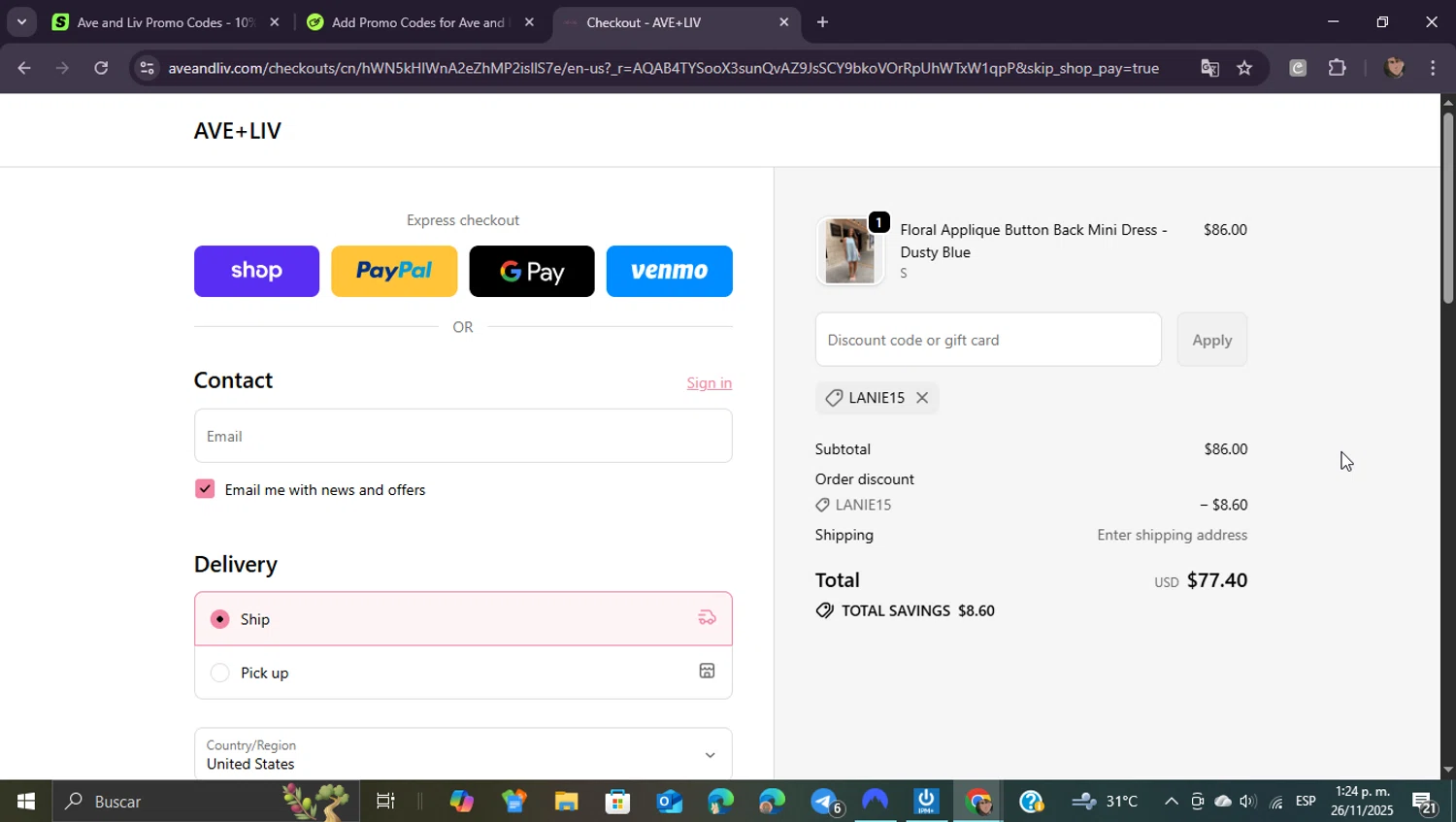Click the store icon in Pick up row
Screen dimensions: 1456x822
click(x=708, y=671)
